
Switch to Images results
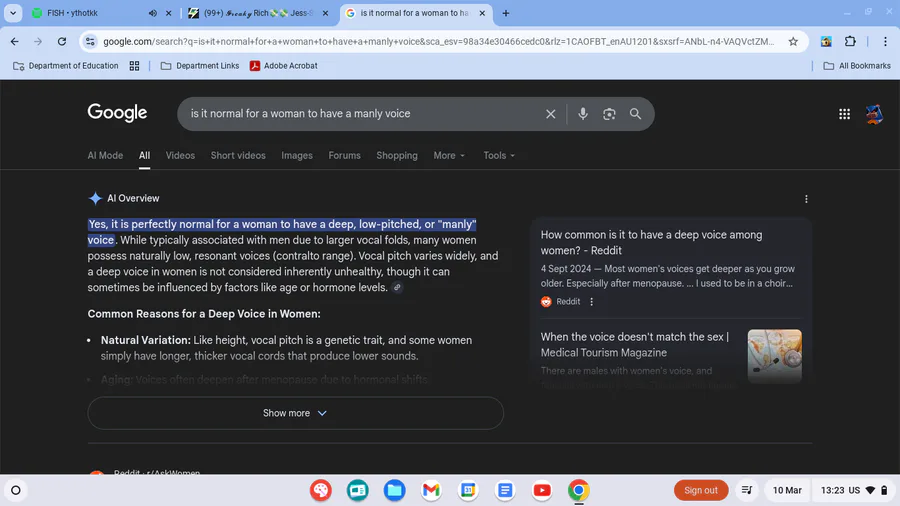[297, 155]
